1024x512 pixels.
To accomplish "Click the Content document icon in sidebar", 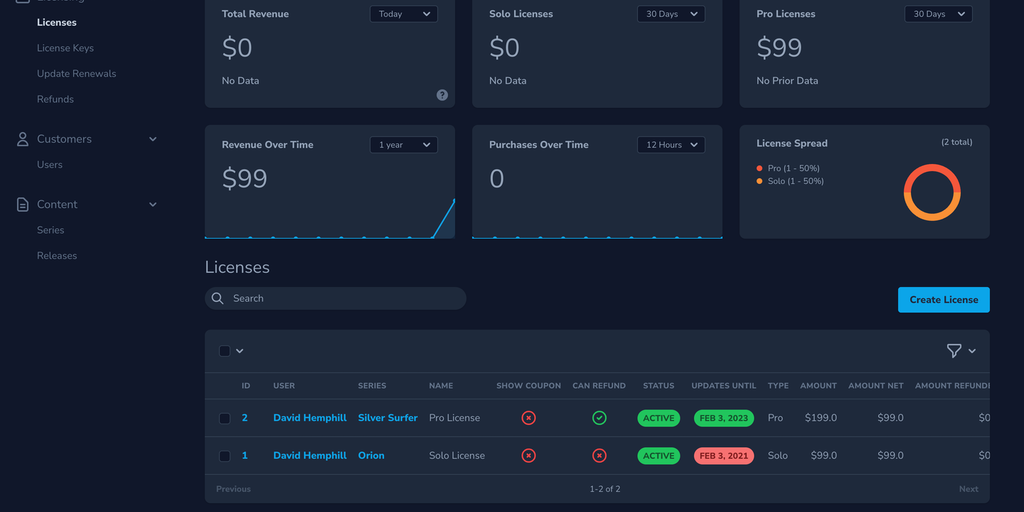I will point(22,204).
